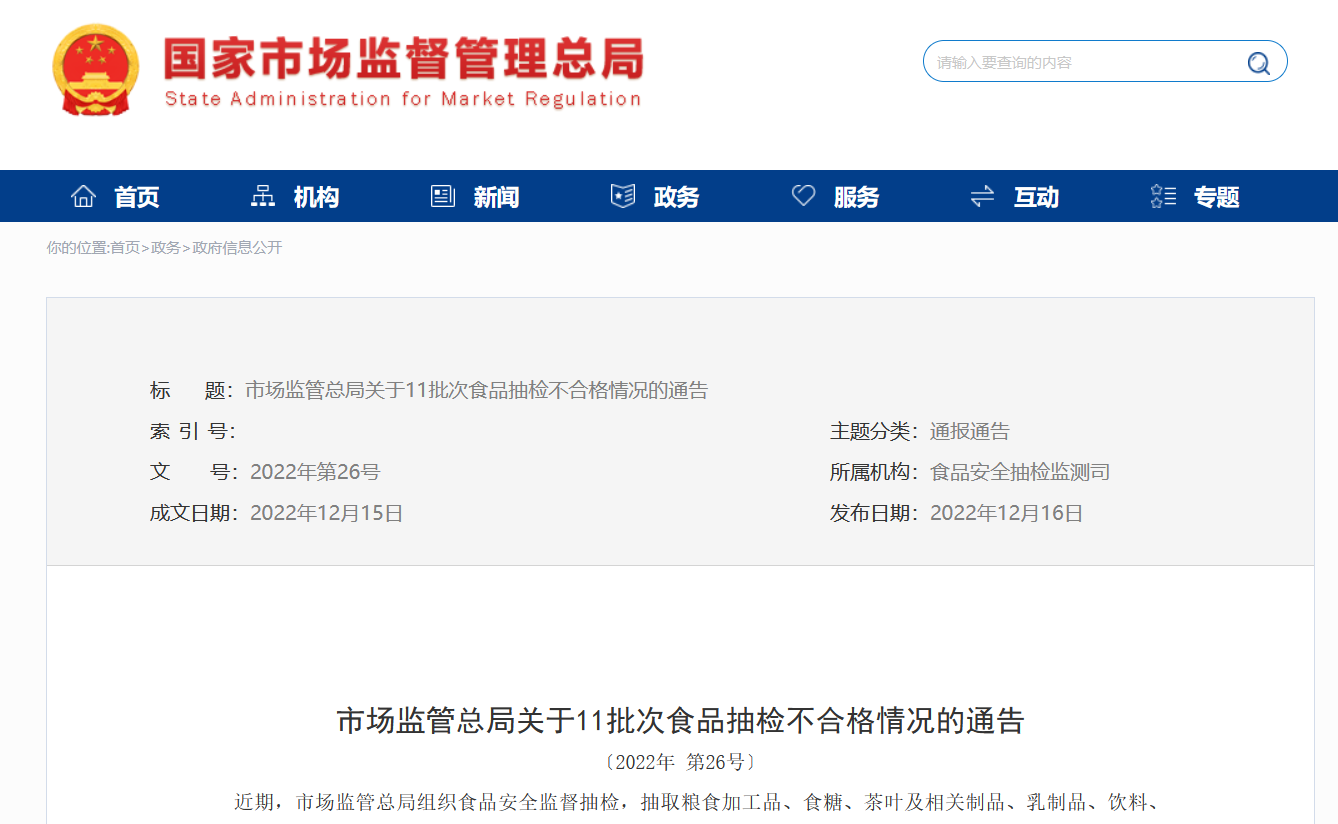Click the magnifier search icon
This screenshot has height=824, width=1338.
pyautogui.click(x=1258, y=63)
